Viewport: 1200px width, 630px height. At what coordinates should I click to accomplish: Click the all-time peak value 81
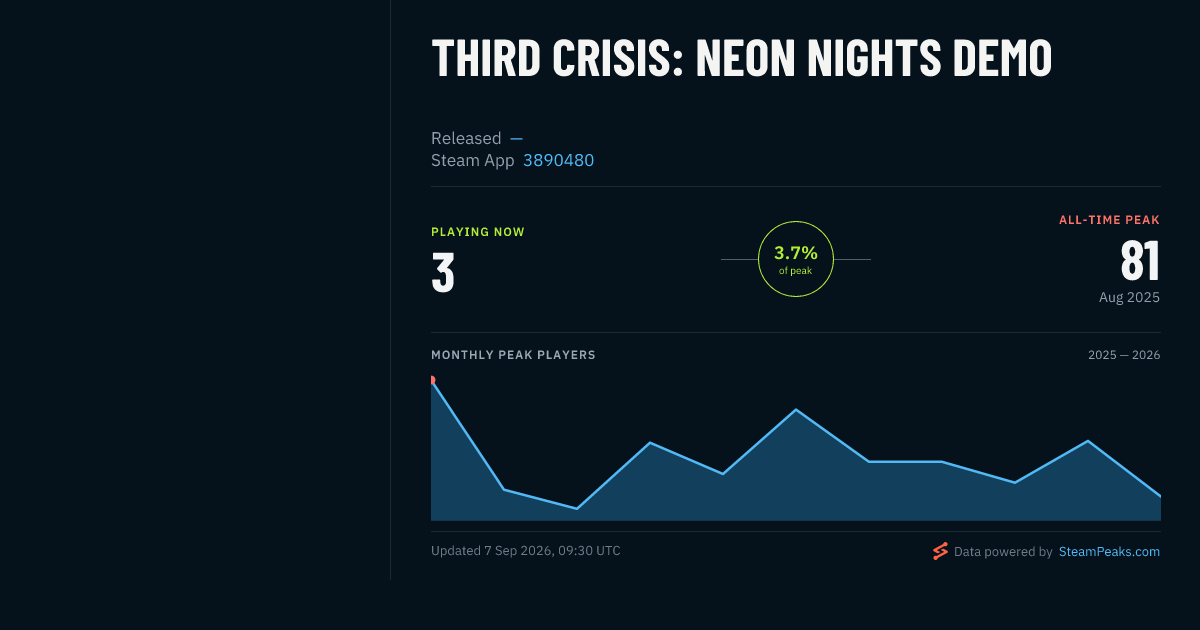(1140, 261)
